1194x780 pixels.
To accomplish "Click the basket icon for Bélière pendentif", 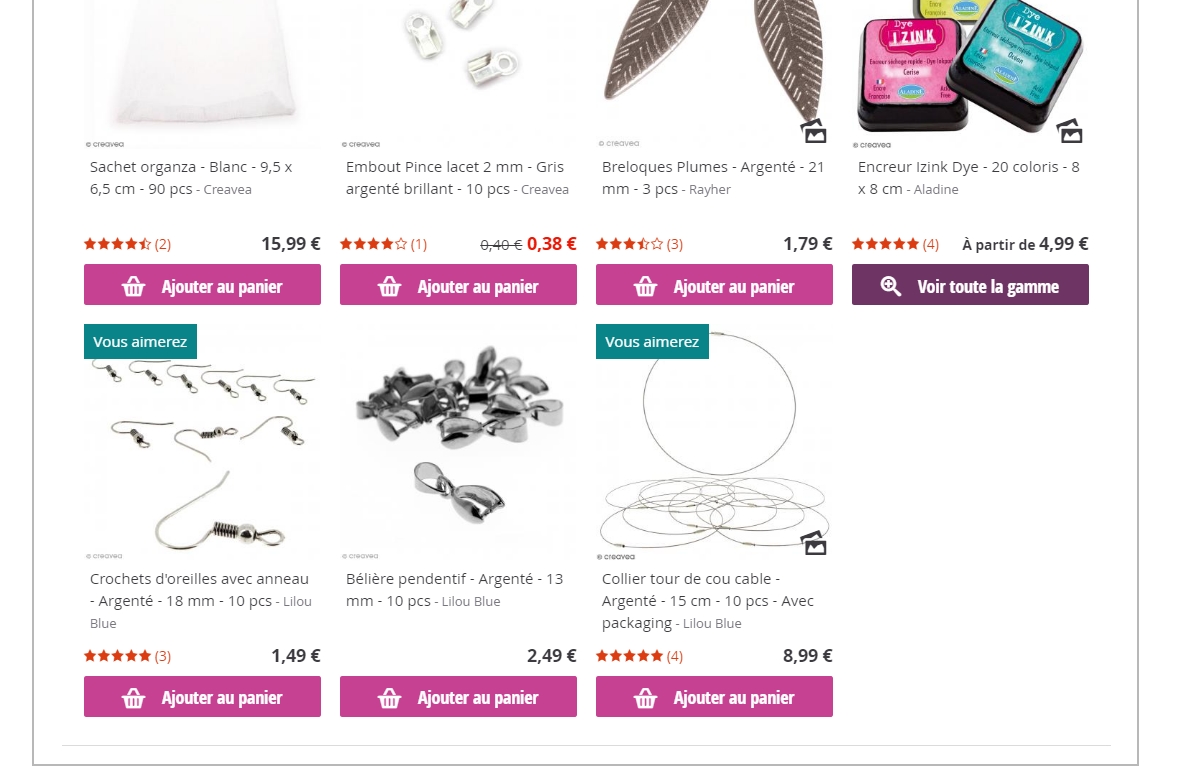I will 389,698.
